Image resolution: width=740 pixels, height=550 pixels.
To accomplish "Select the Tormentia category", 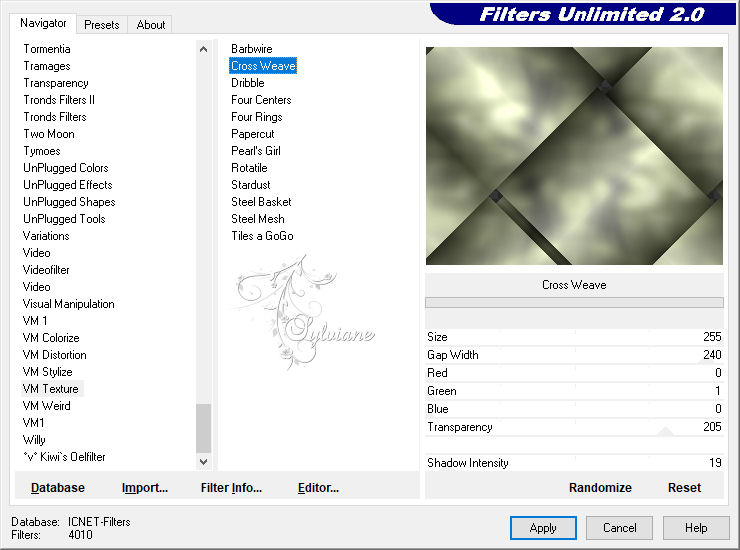I will (x=47, y=49).
